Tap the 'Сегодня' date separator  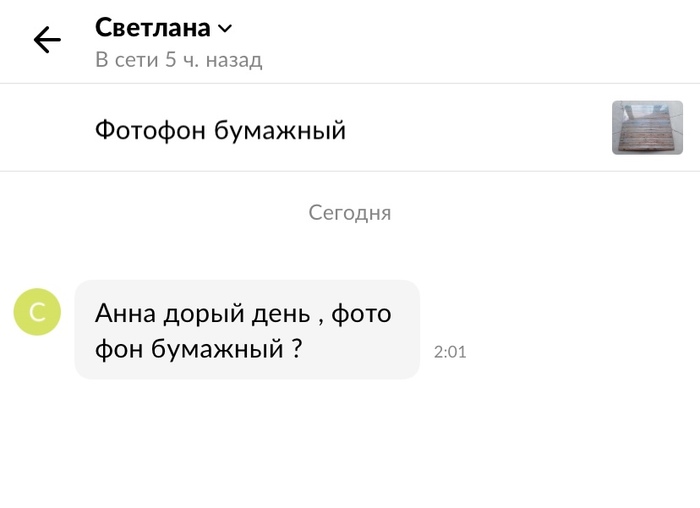(350, 213)
